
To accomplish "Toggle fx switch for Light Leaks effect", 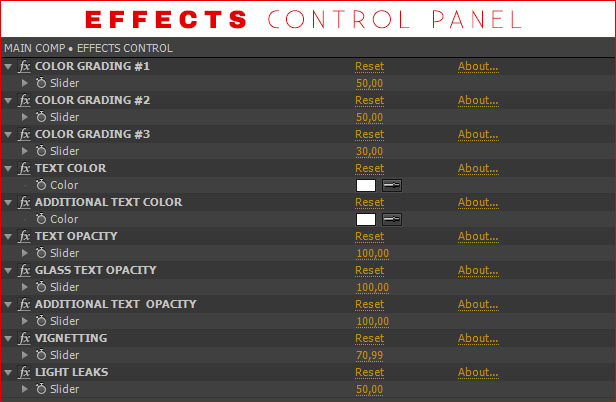I will click(25, 373).
